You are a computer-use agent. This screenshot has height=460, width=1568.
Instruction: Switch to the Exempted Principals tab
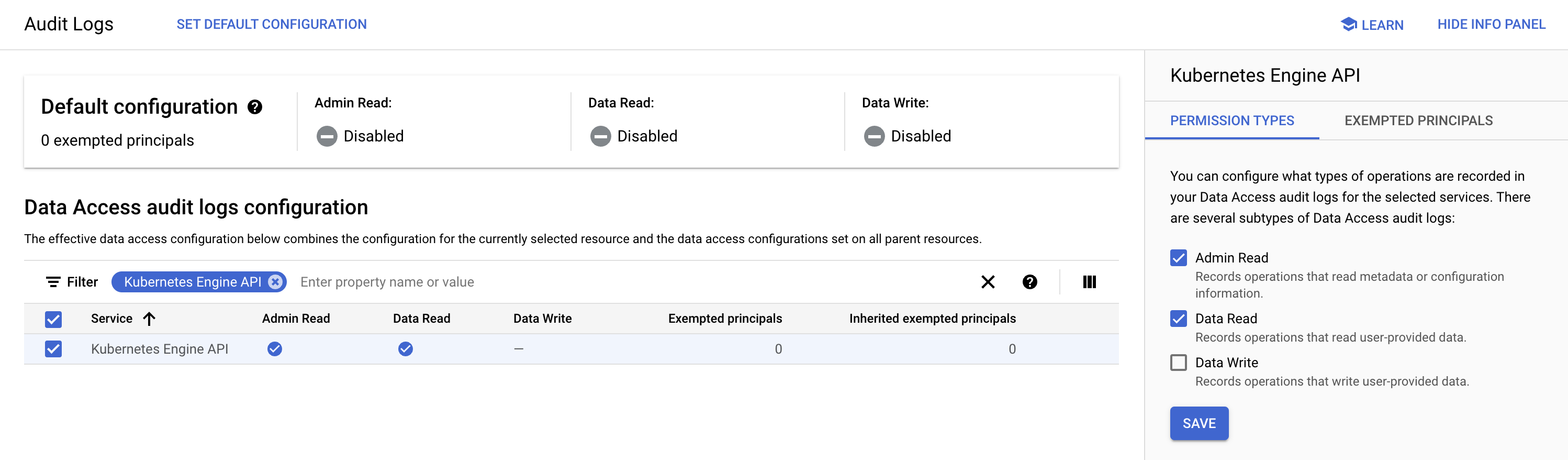(x=1418, y=121)
